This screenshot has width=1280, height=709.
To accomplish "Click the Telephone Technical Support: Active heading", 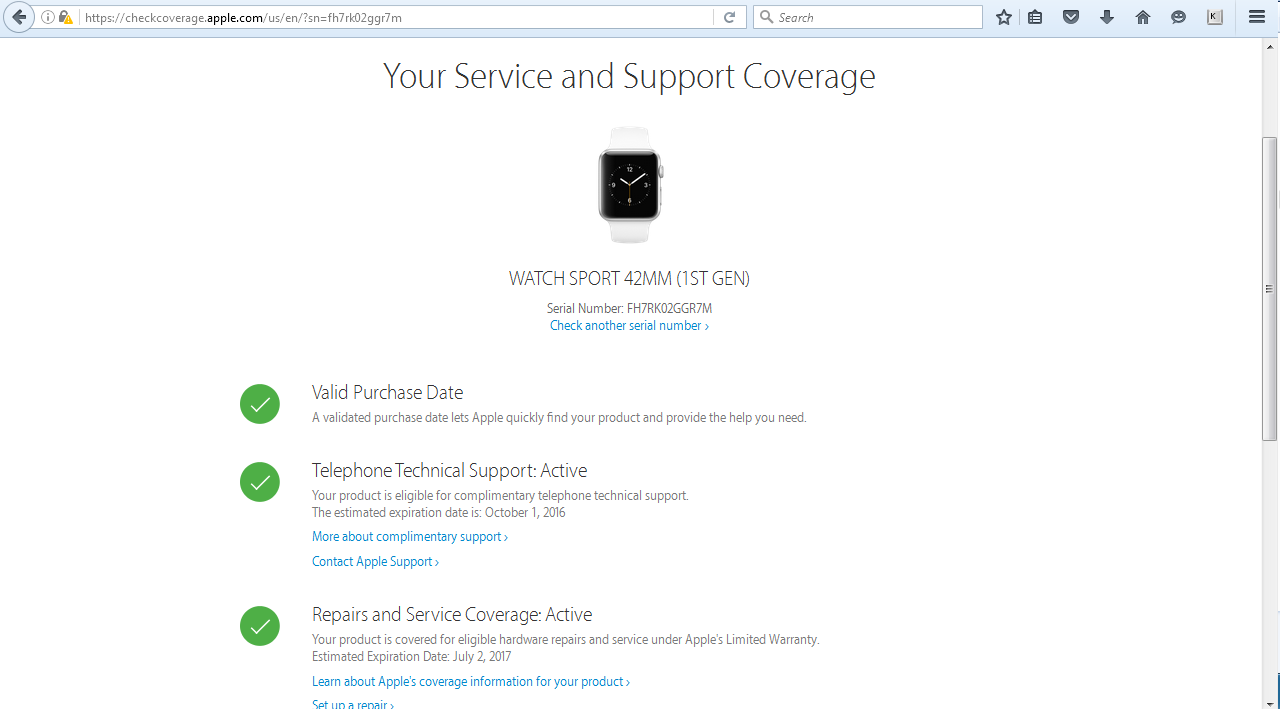I will point(449,471).
